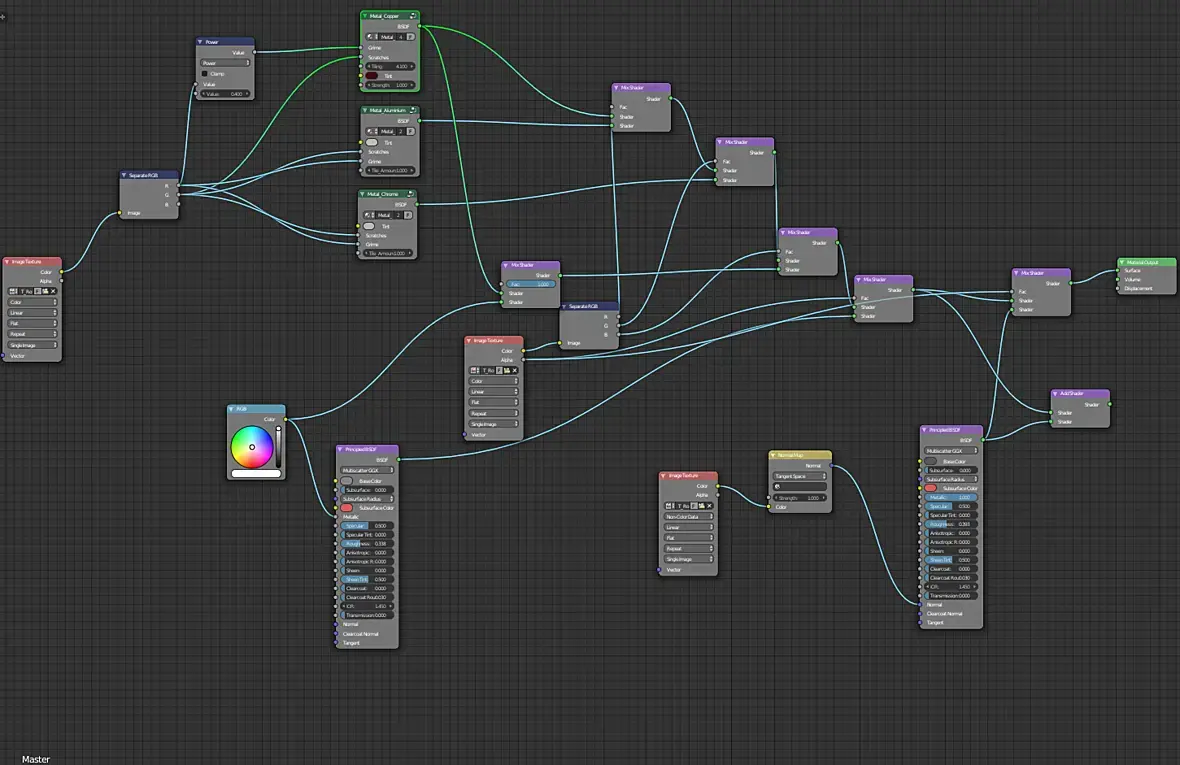The image size is (1180, 765).
Task: Browse node tree in Metal_Aluminium node
Action: tap(371, 131)
